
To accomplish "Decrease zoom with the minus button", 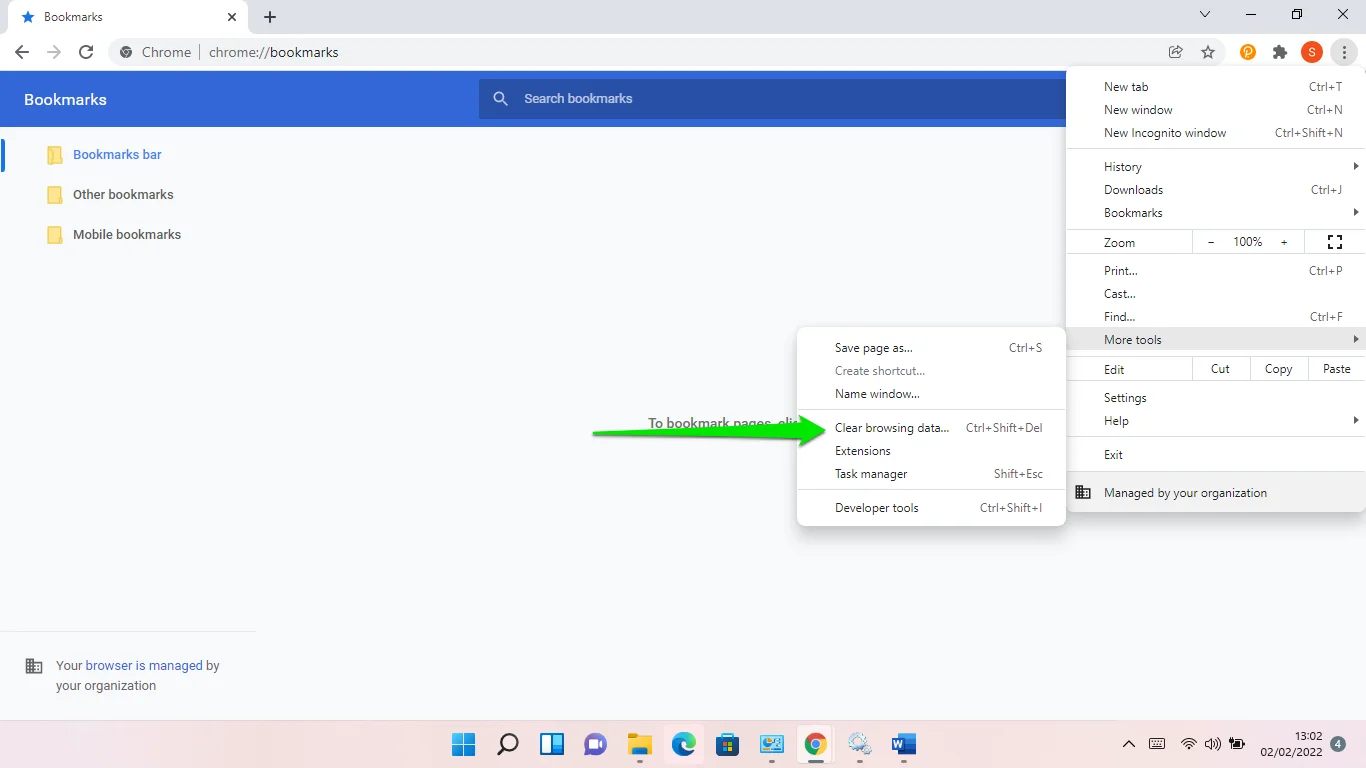I will (1211, 242).
